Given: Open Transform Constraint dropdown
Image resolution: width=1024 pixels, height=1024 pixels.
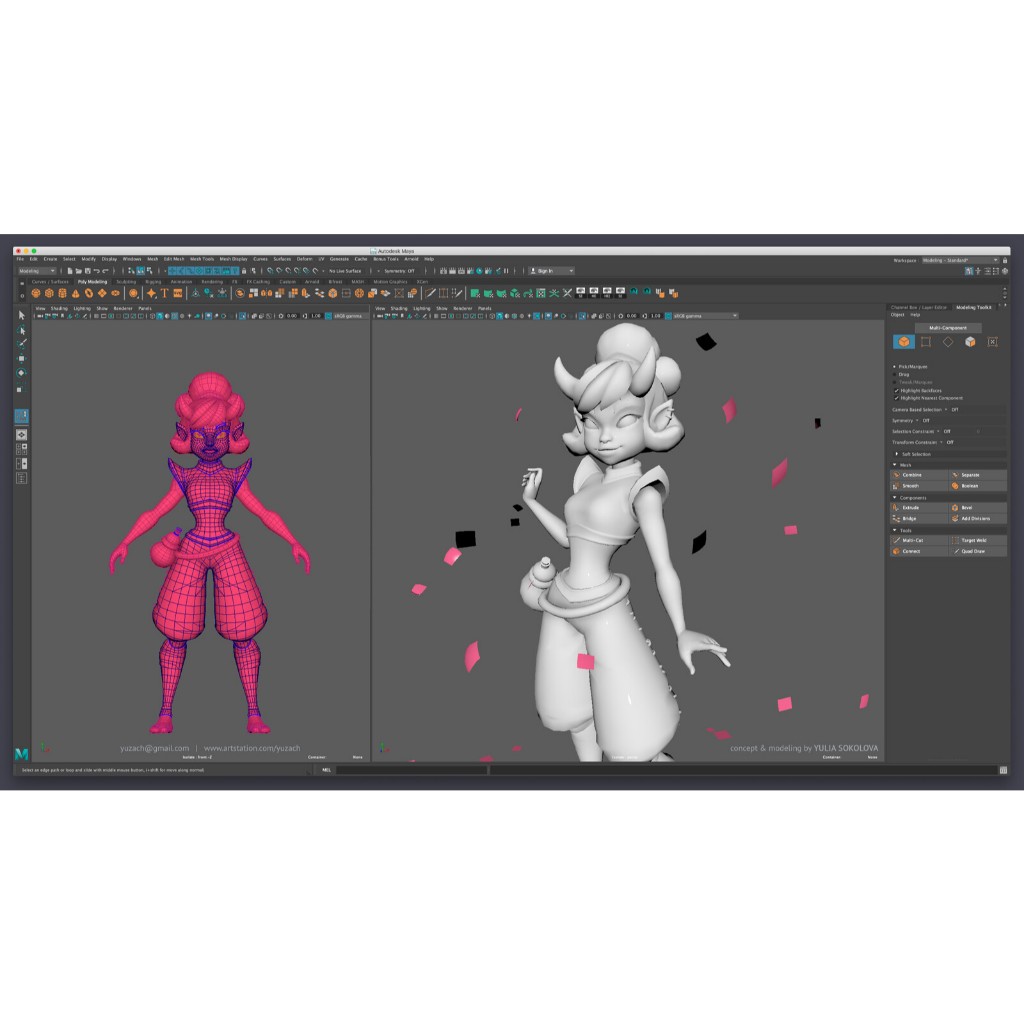Looking at the screenshot, I should 942,442.
